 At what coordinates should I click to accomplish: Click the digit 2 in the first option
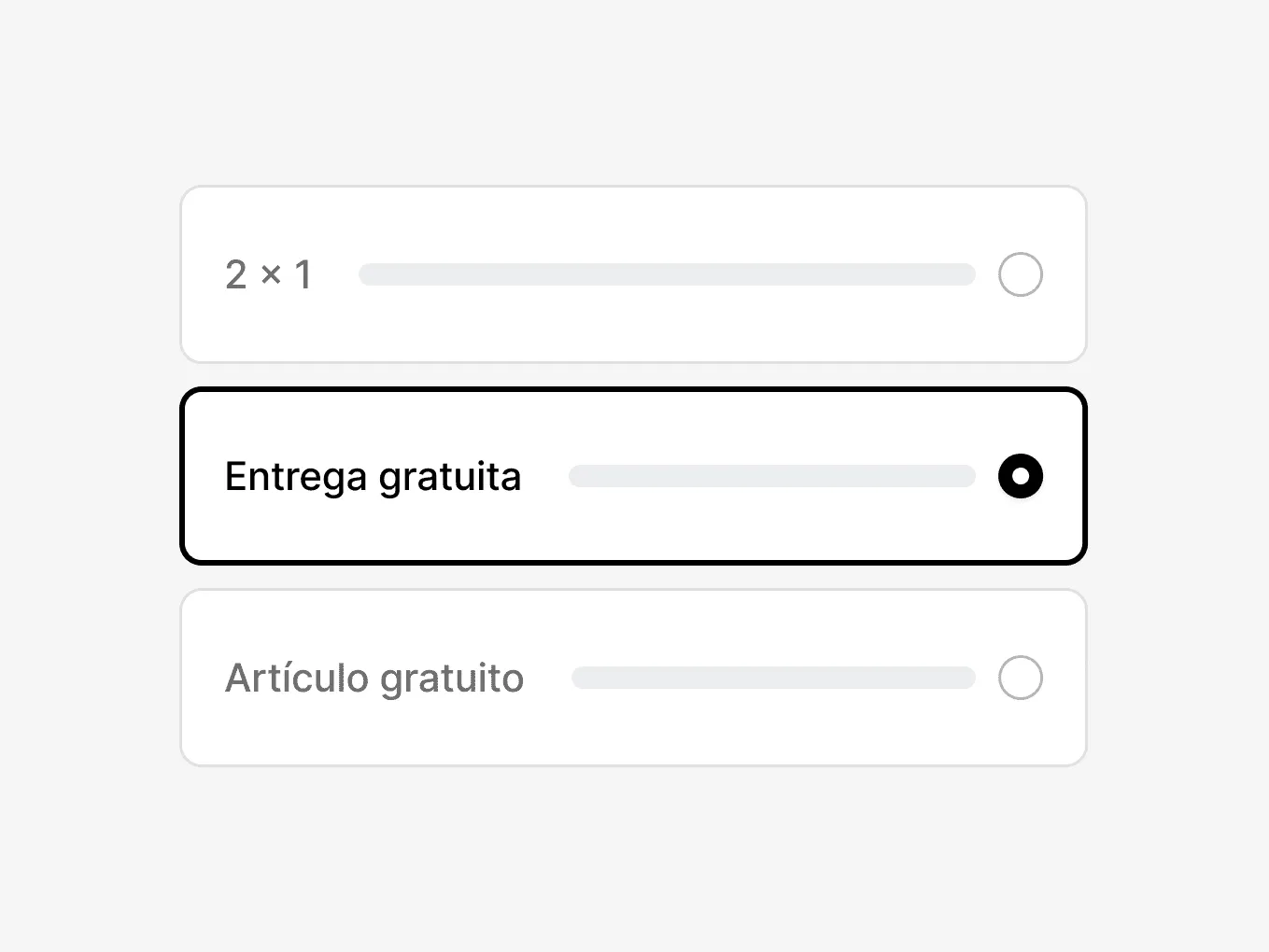click(x=236, y=274)
